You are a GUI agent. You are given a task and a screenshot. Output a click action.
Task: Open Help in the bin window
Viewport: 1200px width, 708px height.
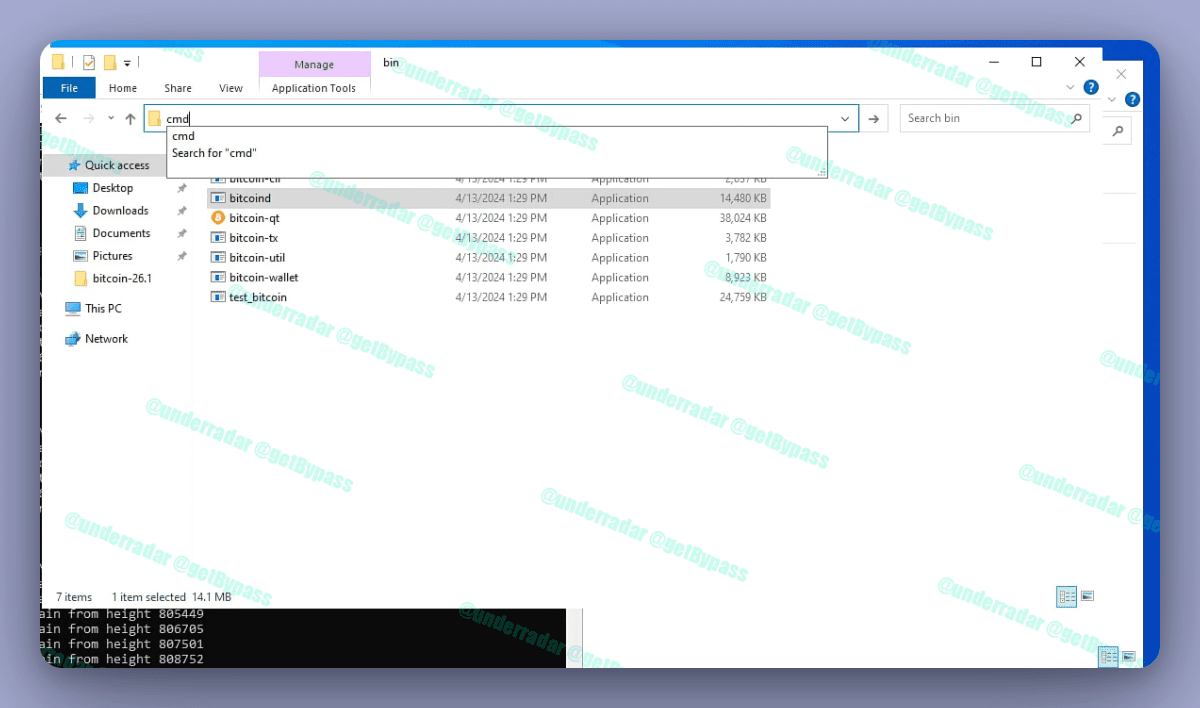(1091, 87)
